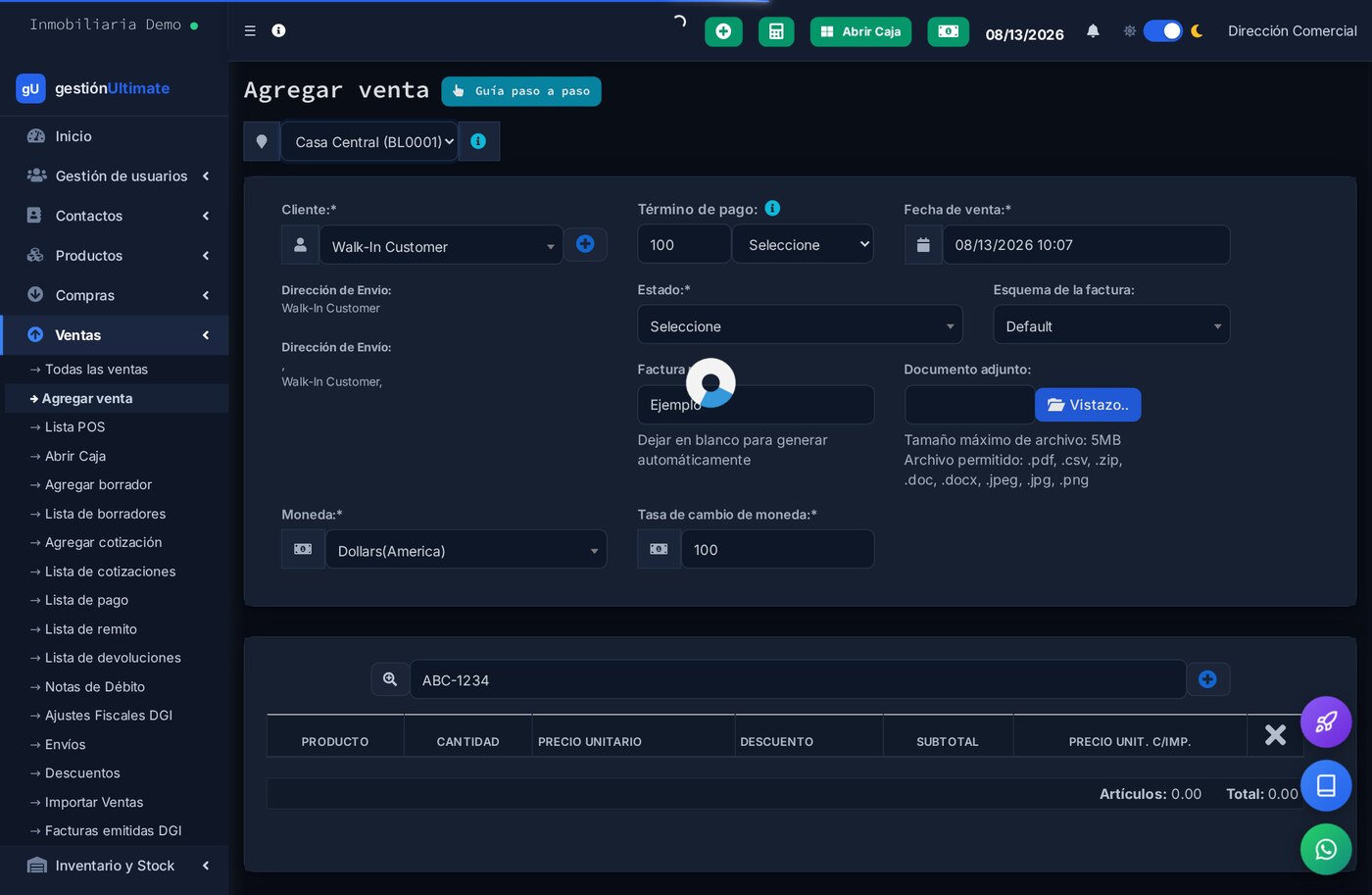Image resolution: width=1372 pixels, height=895 pixels.
Task: Open the WhatsApp floating button
Action: point(1326,849)
